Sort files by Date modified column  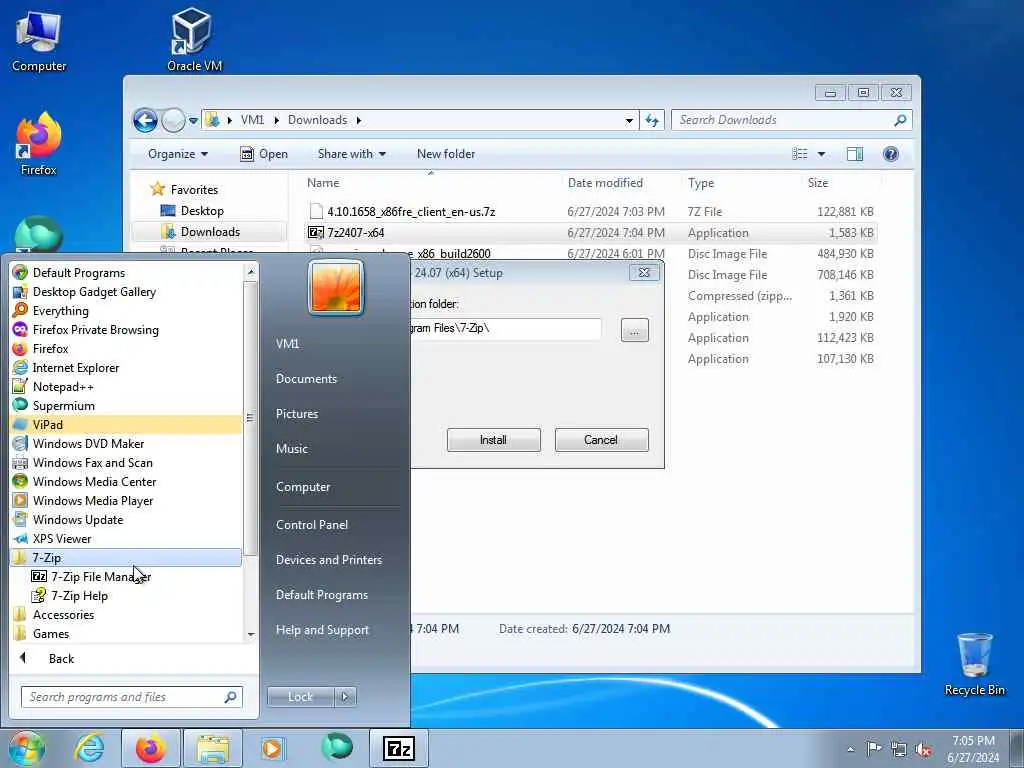click(x=605, y=183)
